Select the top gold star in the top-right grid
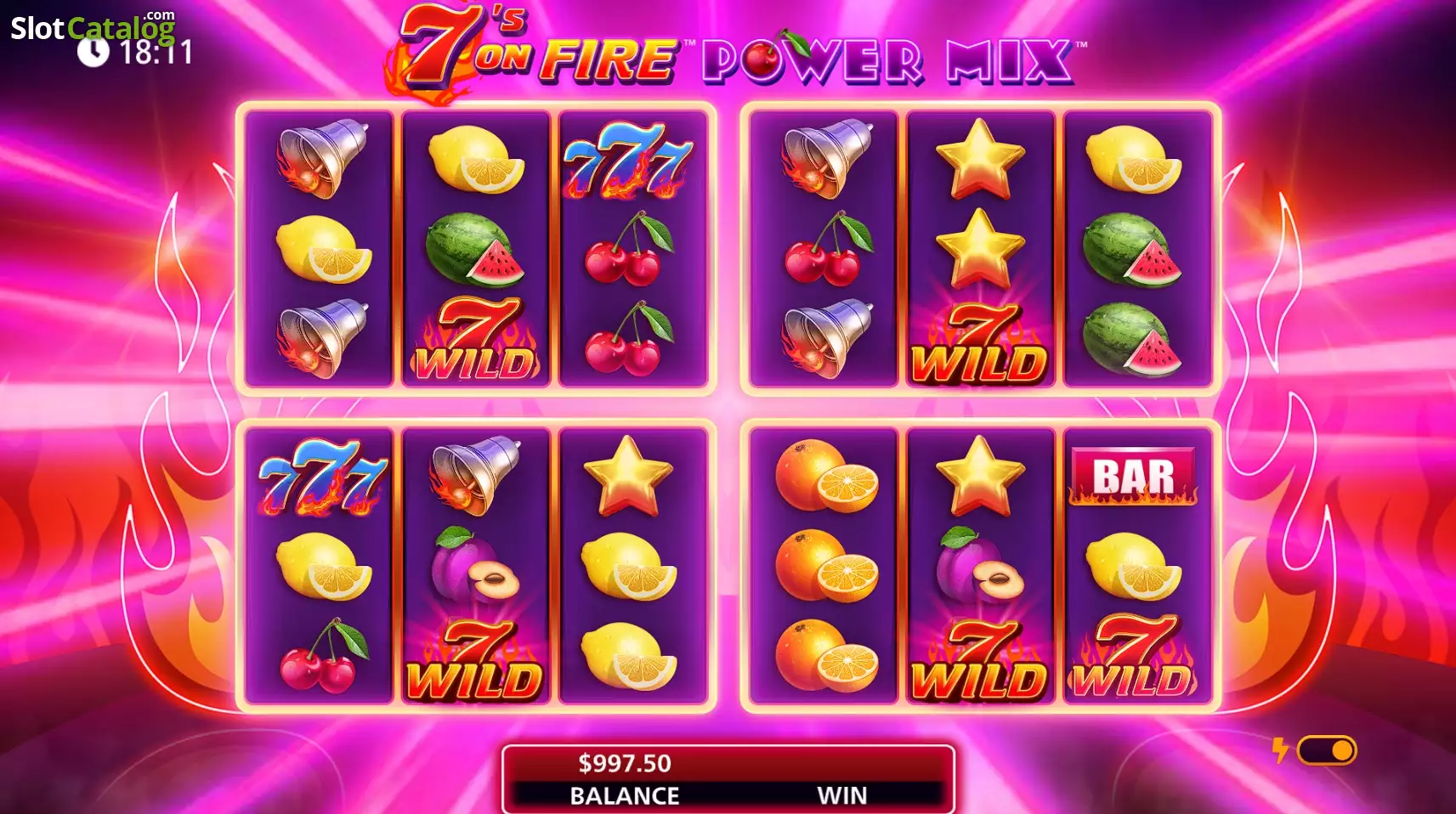This screenshot has width=1456, height=814. [980, 159]
